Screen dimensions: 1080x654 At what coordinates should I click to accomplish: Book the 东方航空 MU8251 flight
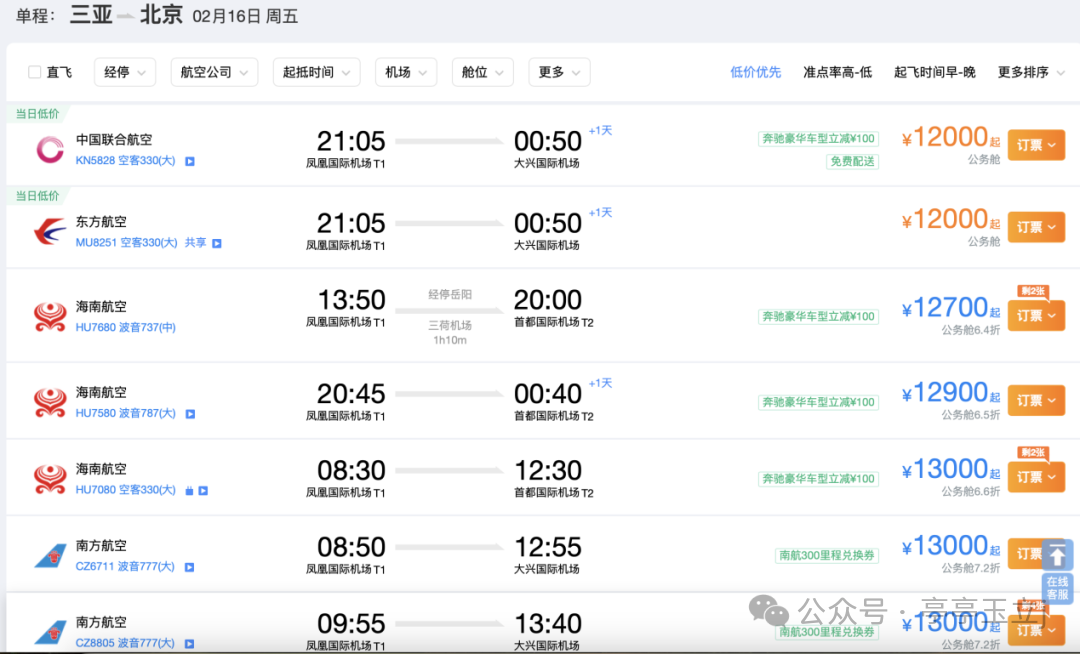coord(1036,227)
